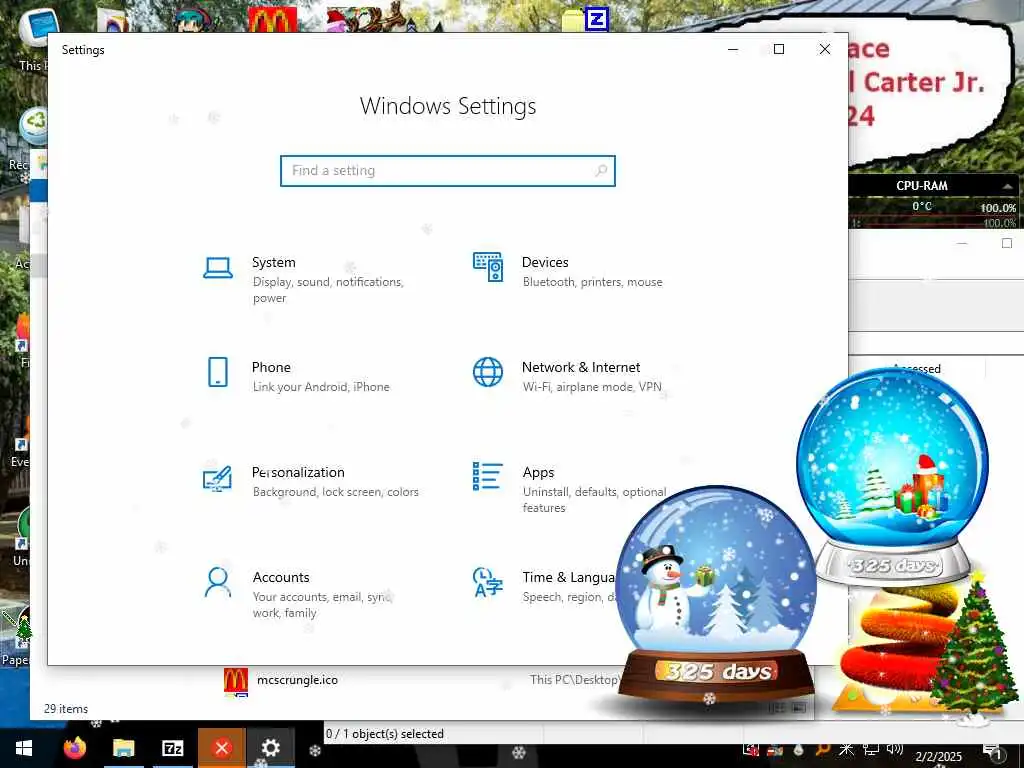Open the Time & Language icon
Screen dimensions: 1024x768
point(488,583)
